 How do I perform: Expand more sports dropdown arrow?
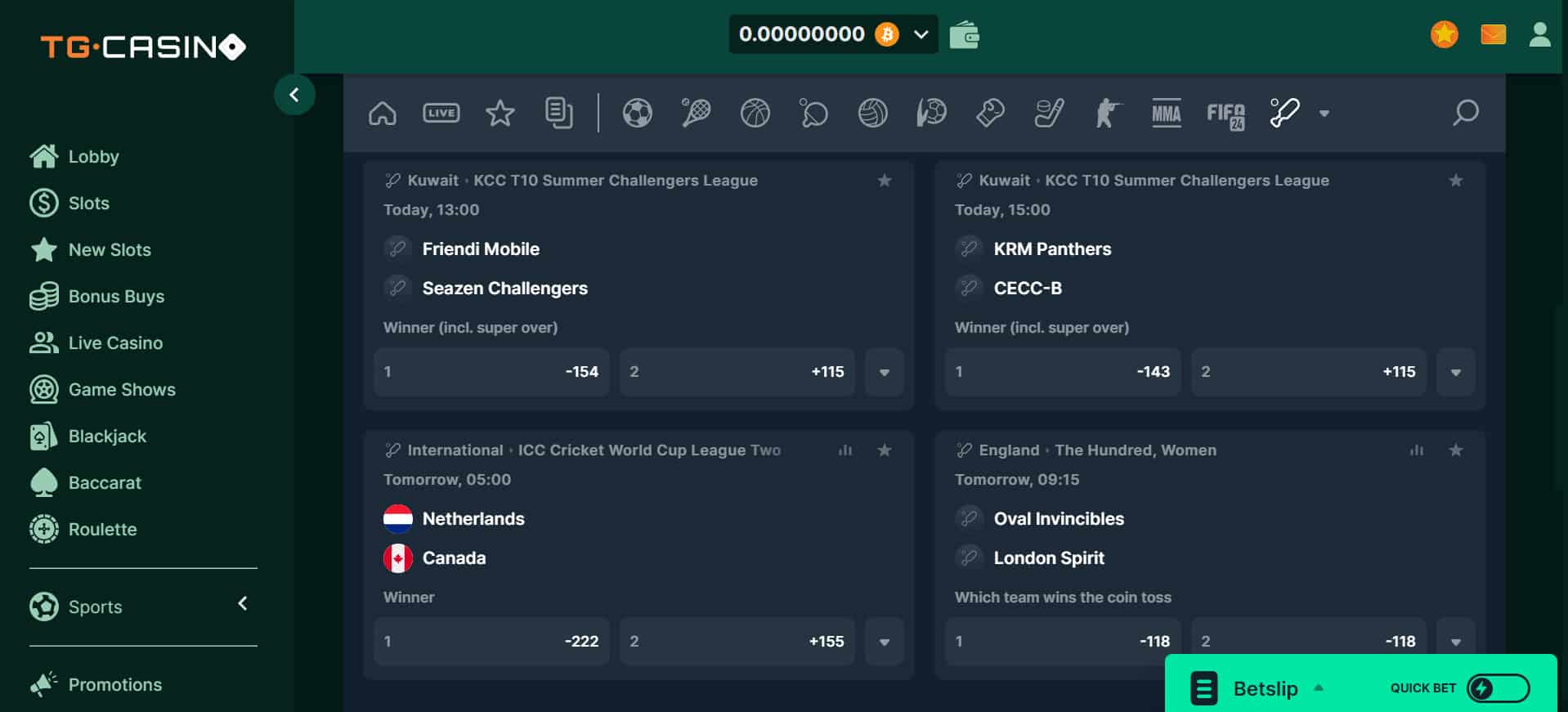coord(1324,114)
